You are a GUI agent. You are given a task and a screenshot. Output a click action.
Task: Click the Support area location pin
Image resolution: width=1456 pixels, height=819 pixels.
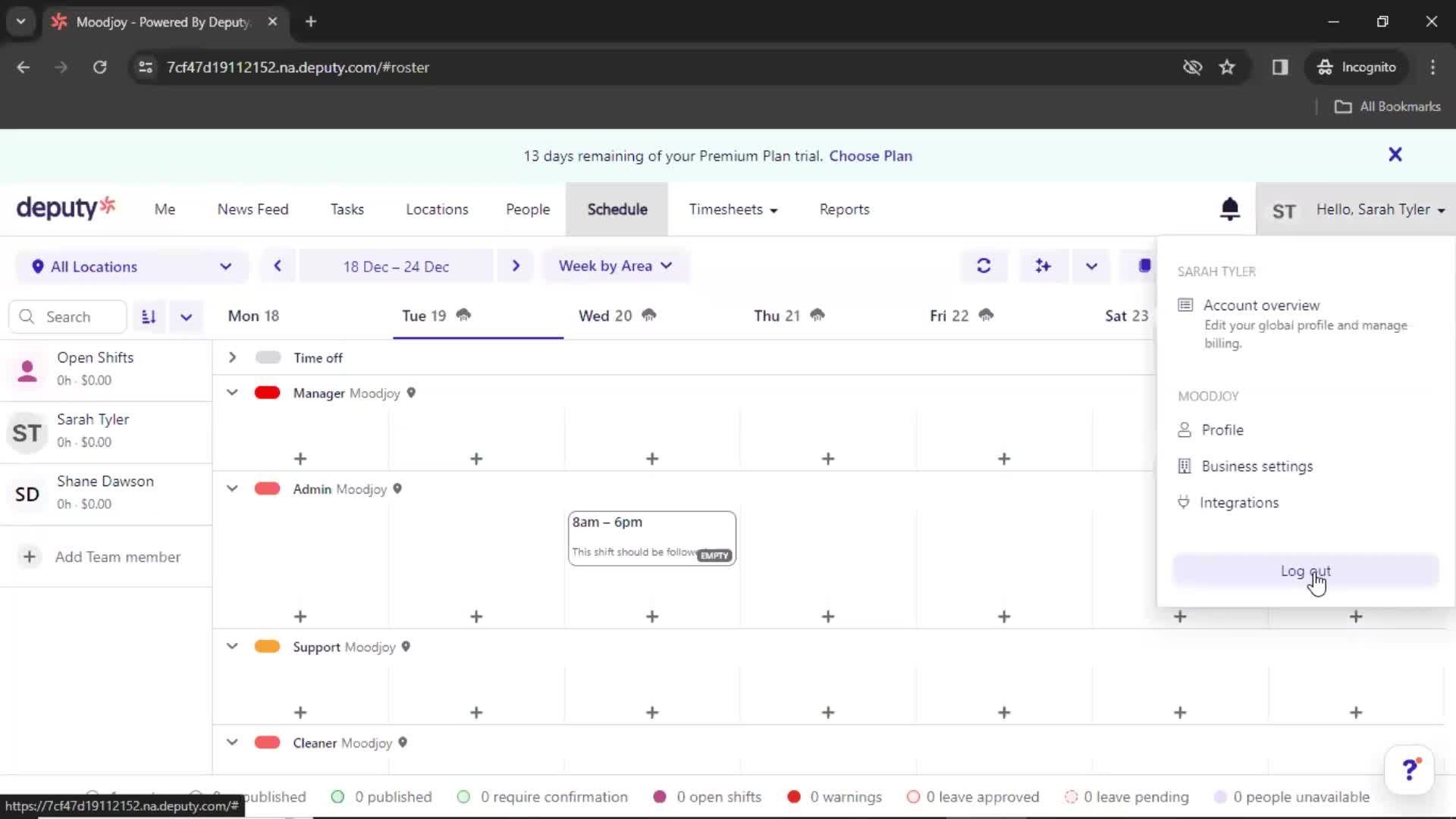click(x=406, y=647)
